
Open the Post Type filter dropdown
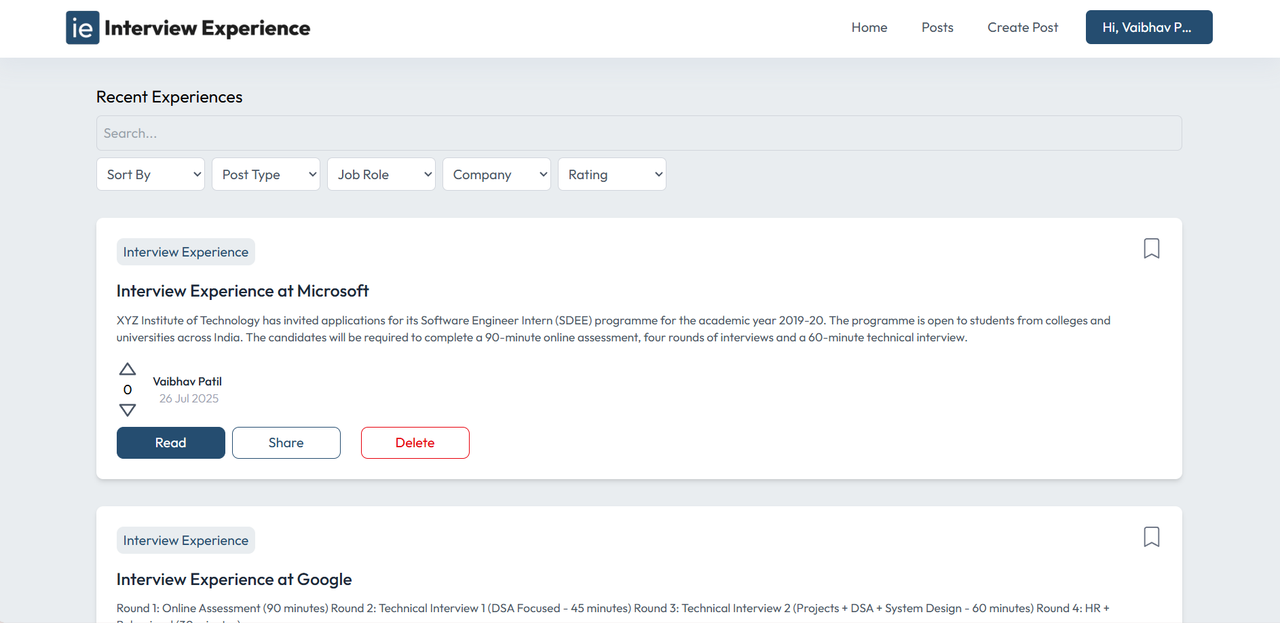(x=266, y=174)
